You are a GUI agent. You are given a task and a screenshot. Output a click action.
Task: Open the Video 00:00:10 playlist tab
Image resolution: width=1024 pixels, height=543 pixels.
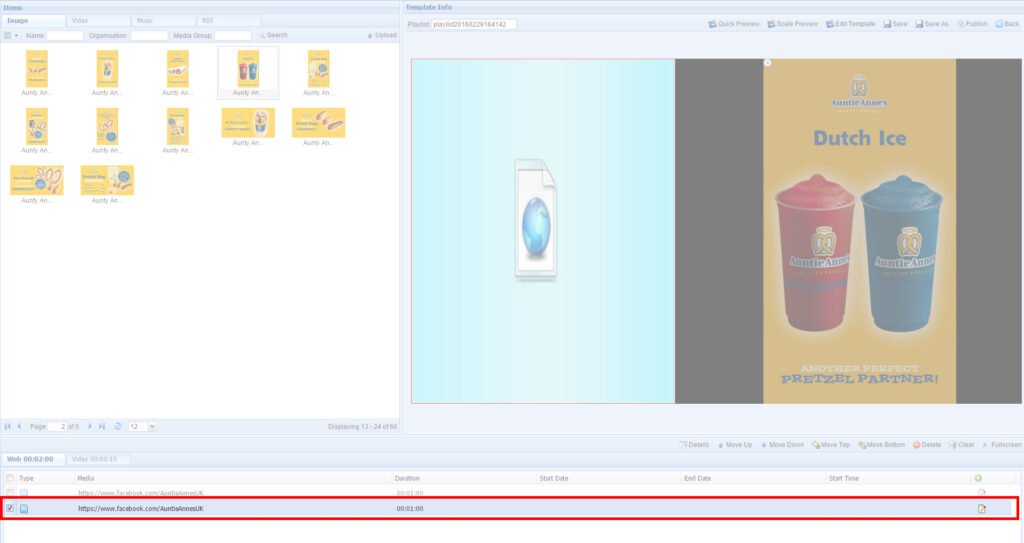pyautogui.click(x=98, y=459)
